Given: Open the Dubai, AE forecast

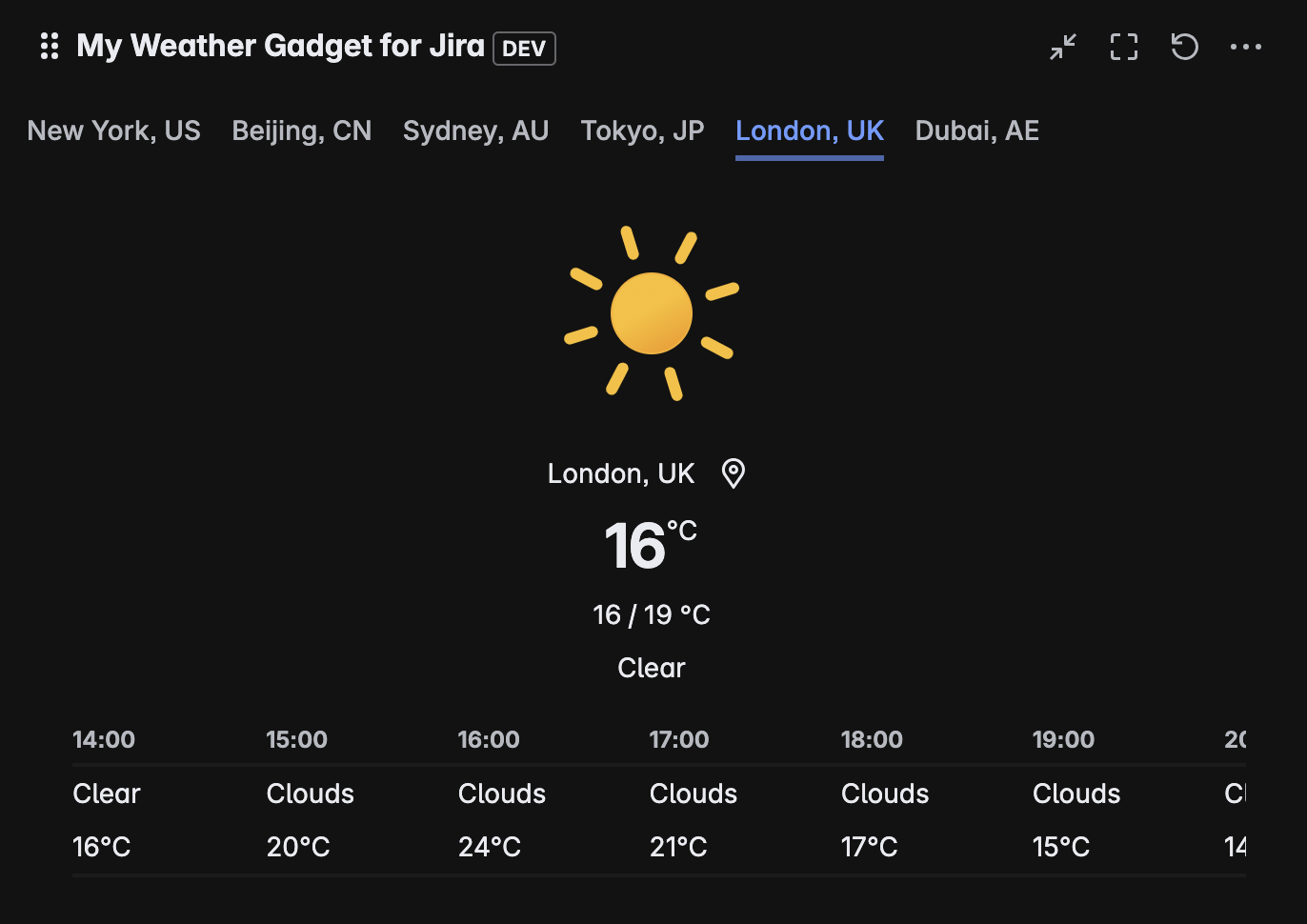Looking at the screenshot, I should pos(976,131).
